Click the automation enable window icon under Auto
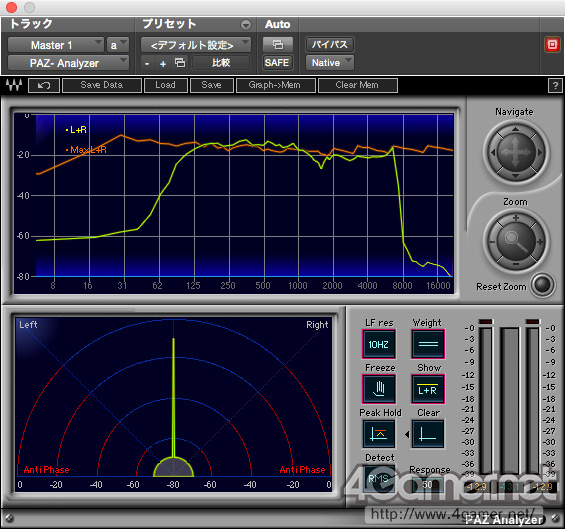 pyautogui.click(x=277, y=45)
